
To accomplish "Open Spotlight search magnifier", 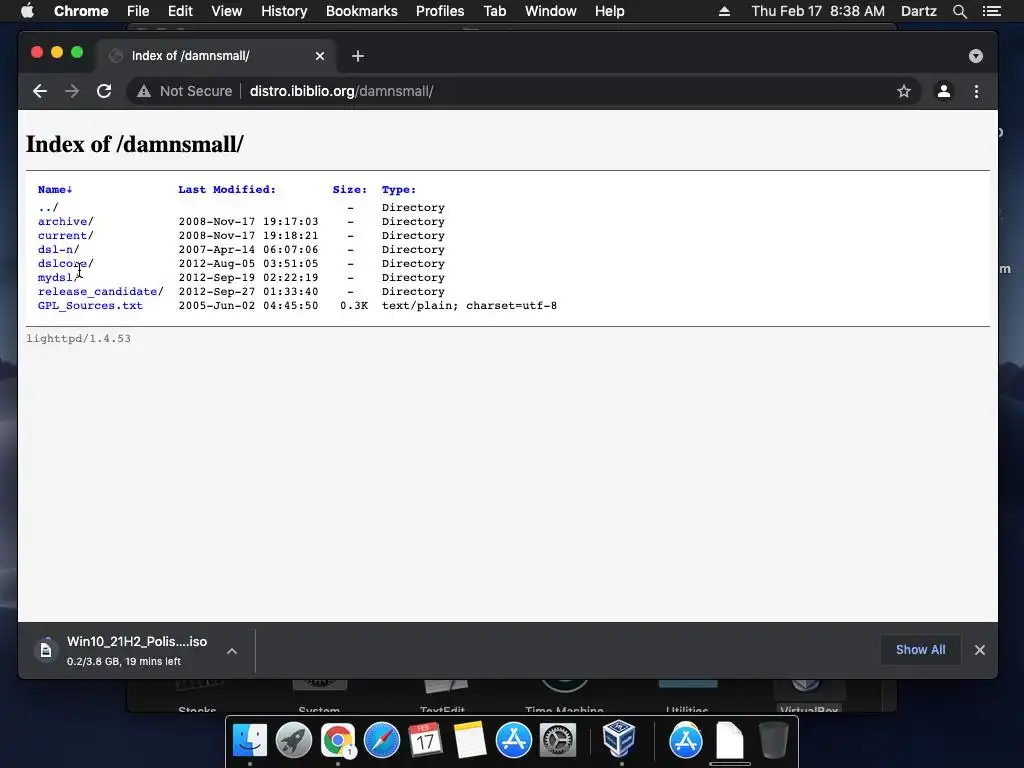I will point(959,11).
